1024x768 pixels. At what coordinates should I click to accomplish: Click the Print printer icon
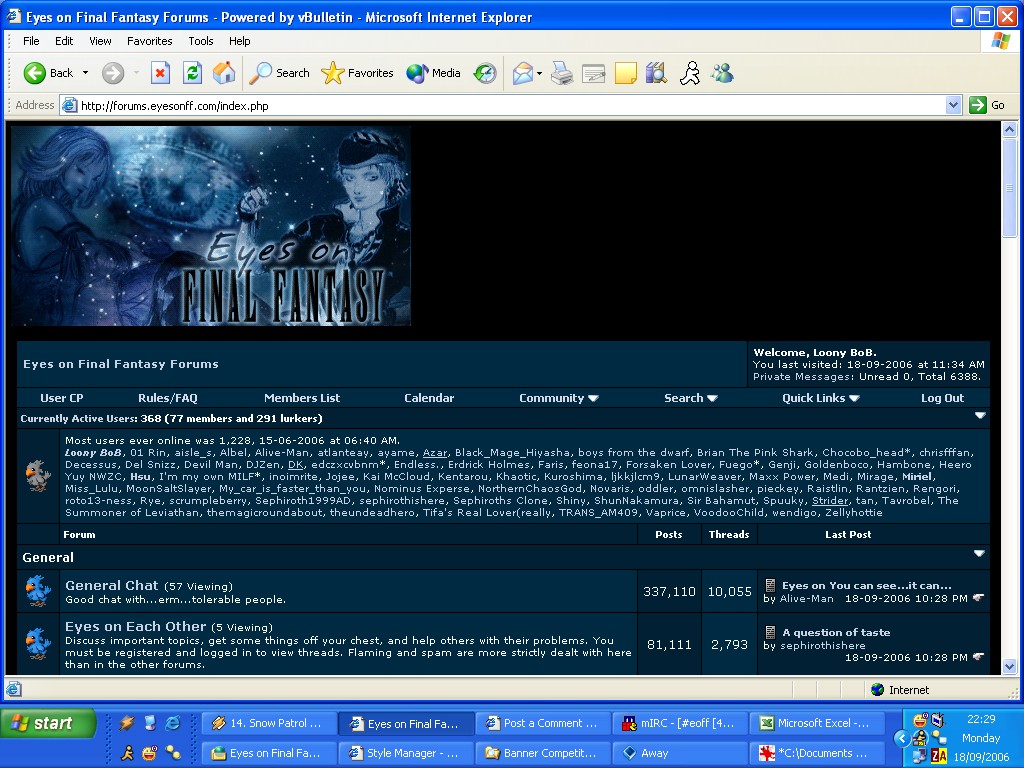pyautogui.click(x=562, y=73)
